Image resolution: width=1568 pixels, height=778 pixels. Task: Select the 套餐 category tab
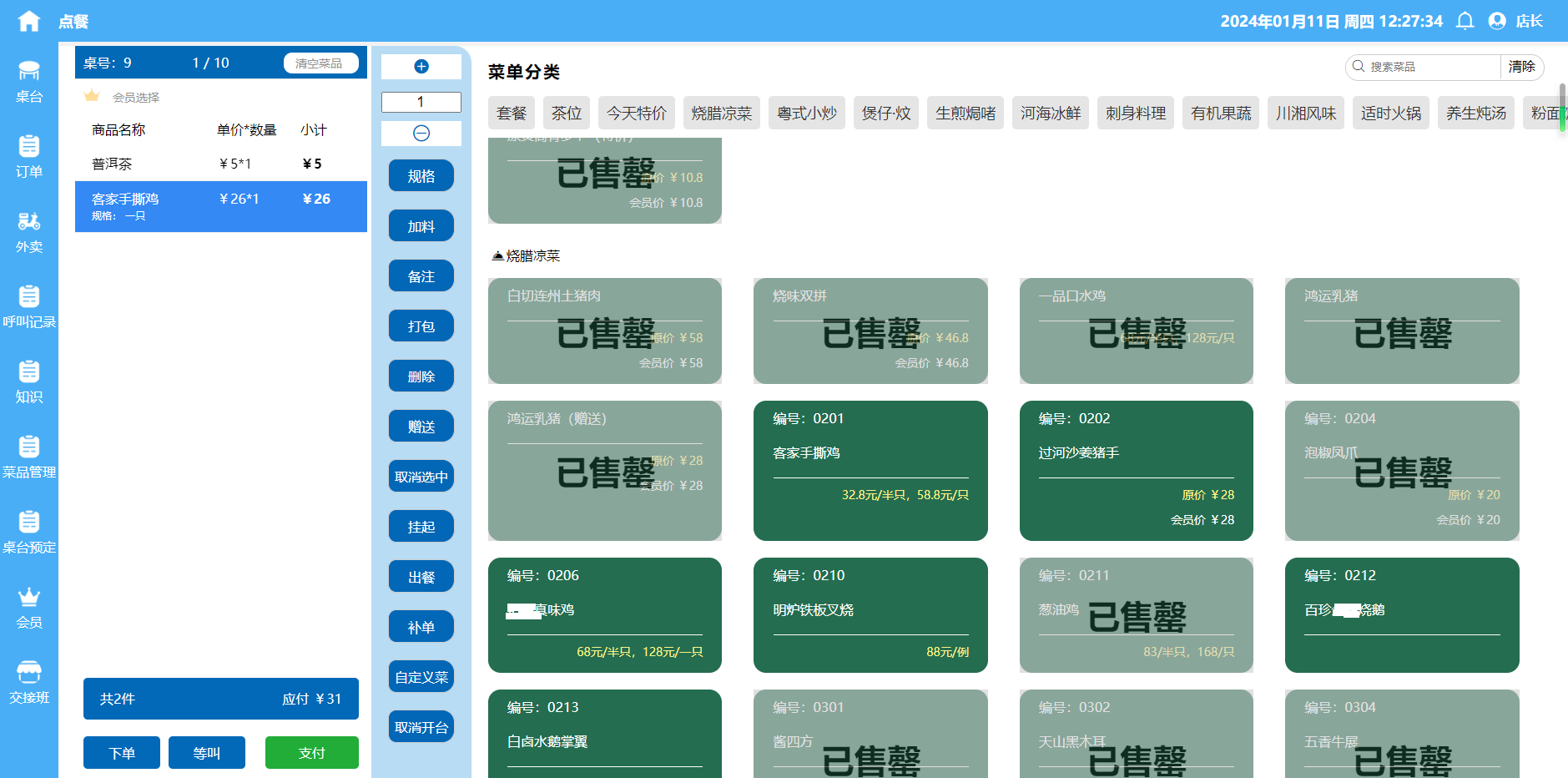point(512,113)
